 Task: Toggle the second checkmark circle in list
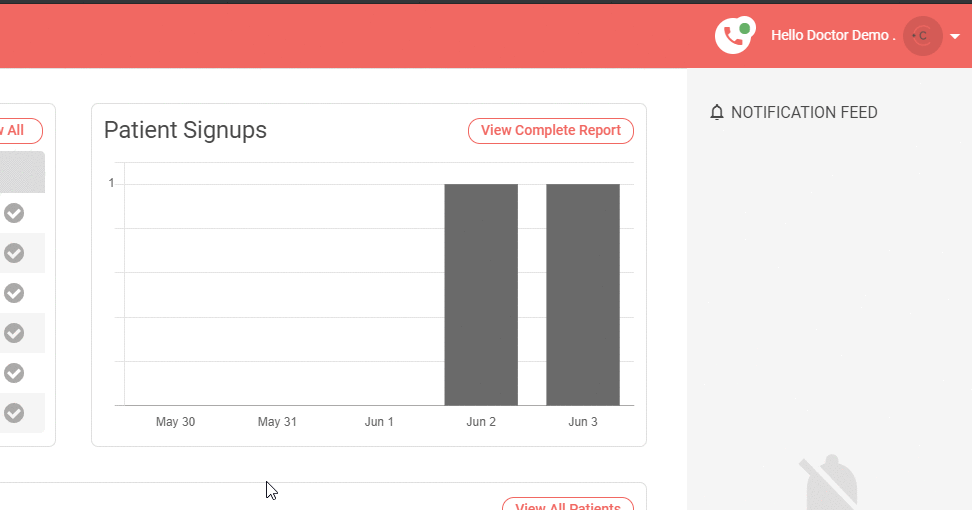pyautogui.click(x=14, y=253)
